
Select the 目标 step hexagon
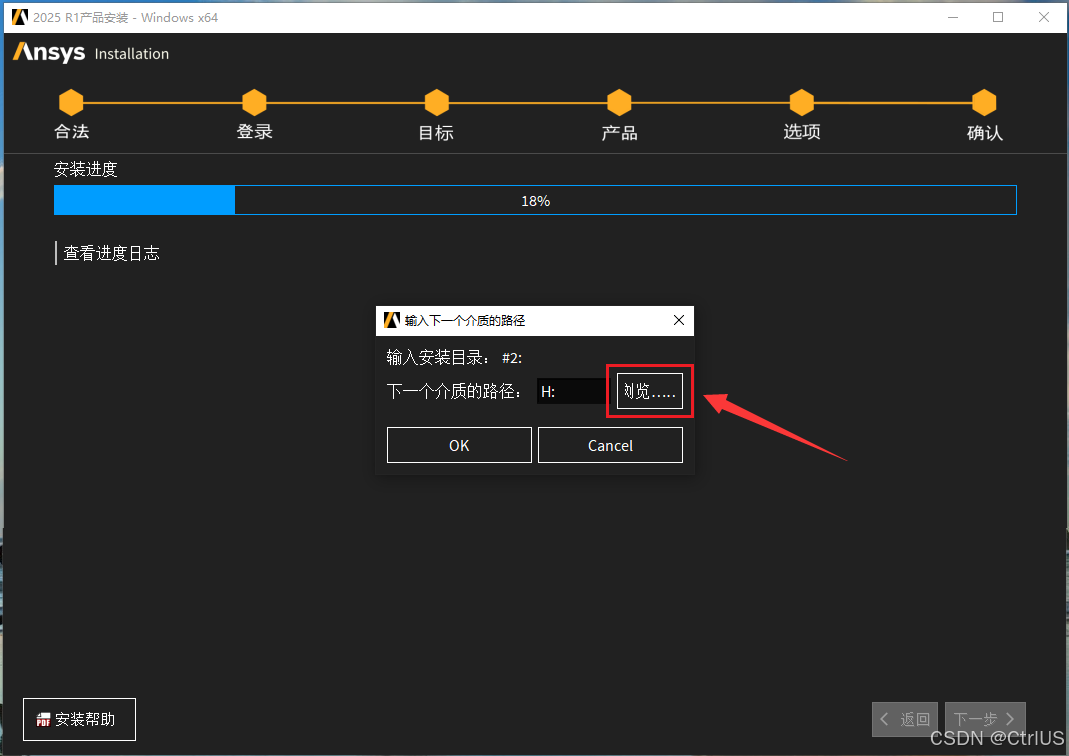pyautogui.click(x=436, y=103)
